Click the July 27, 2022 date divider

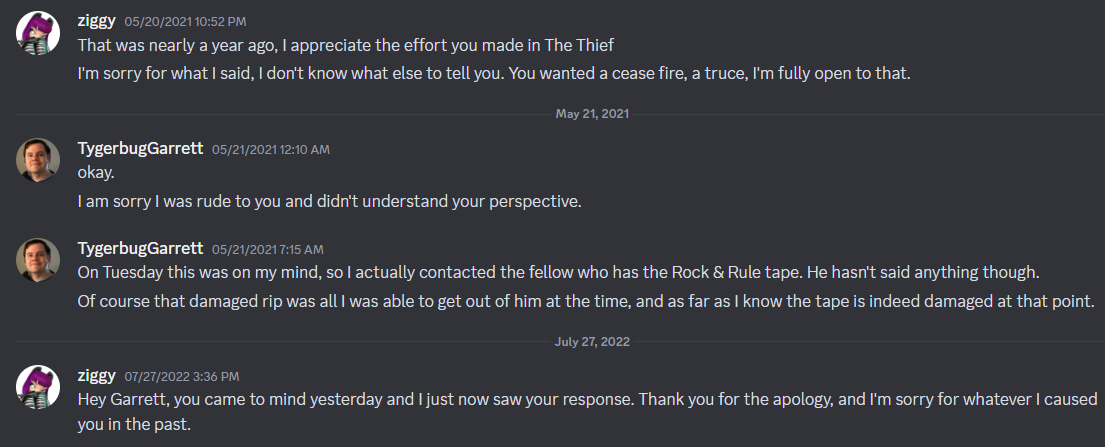click(x=593, y=341)
